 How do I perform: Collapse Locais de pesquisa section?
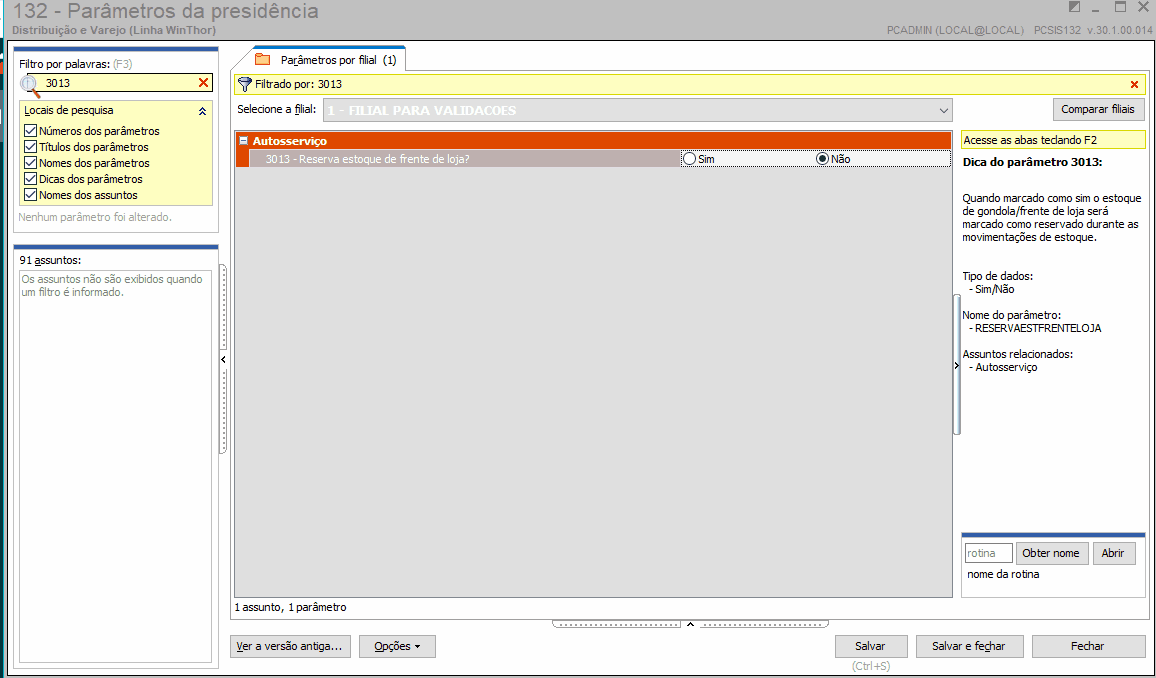click(x=202, y=111)
